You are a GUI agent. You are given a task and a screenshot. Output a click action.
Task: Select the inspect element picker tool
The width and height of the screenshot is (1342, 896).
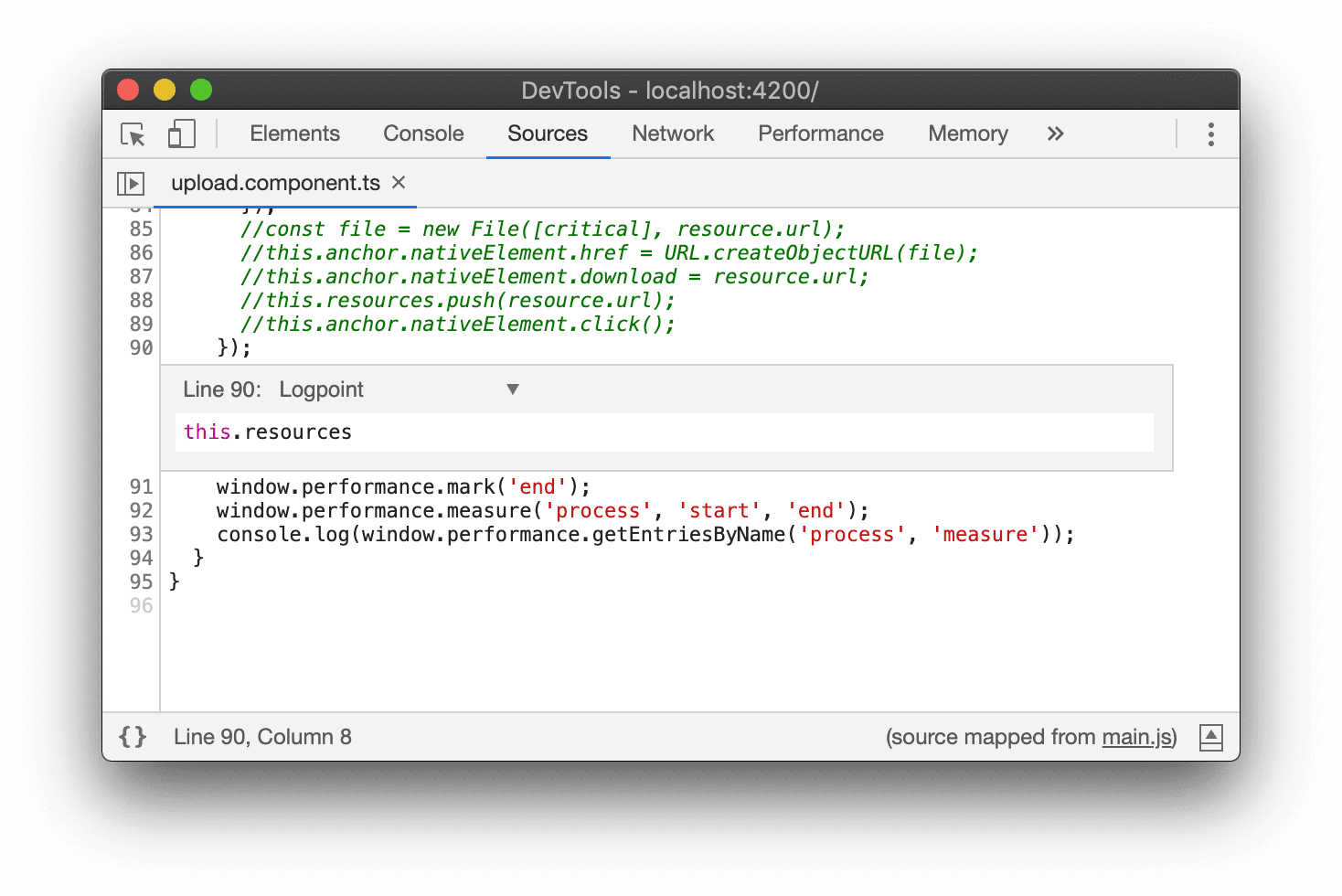[x=132, y=133]
